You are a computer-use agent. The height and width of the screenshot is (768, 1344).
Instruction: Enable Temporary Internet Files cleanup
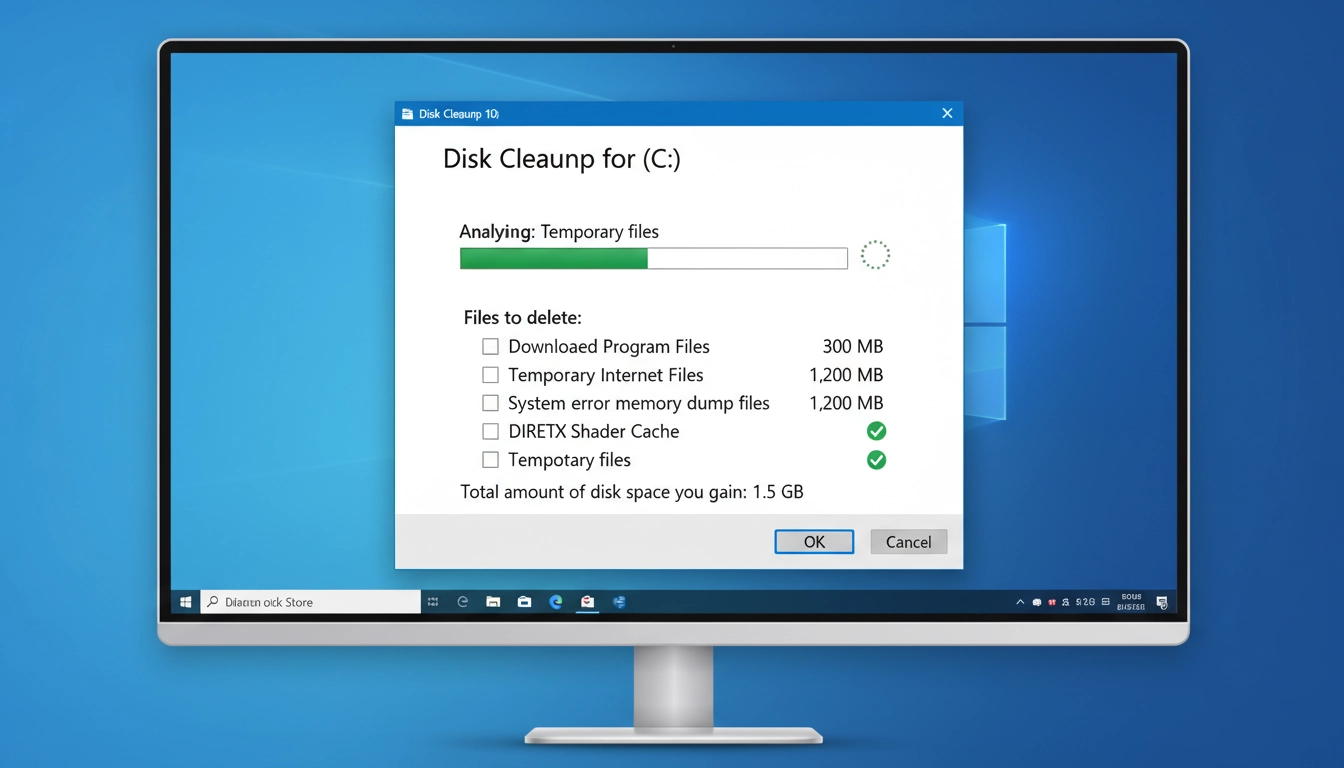coord(490,375)
